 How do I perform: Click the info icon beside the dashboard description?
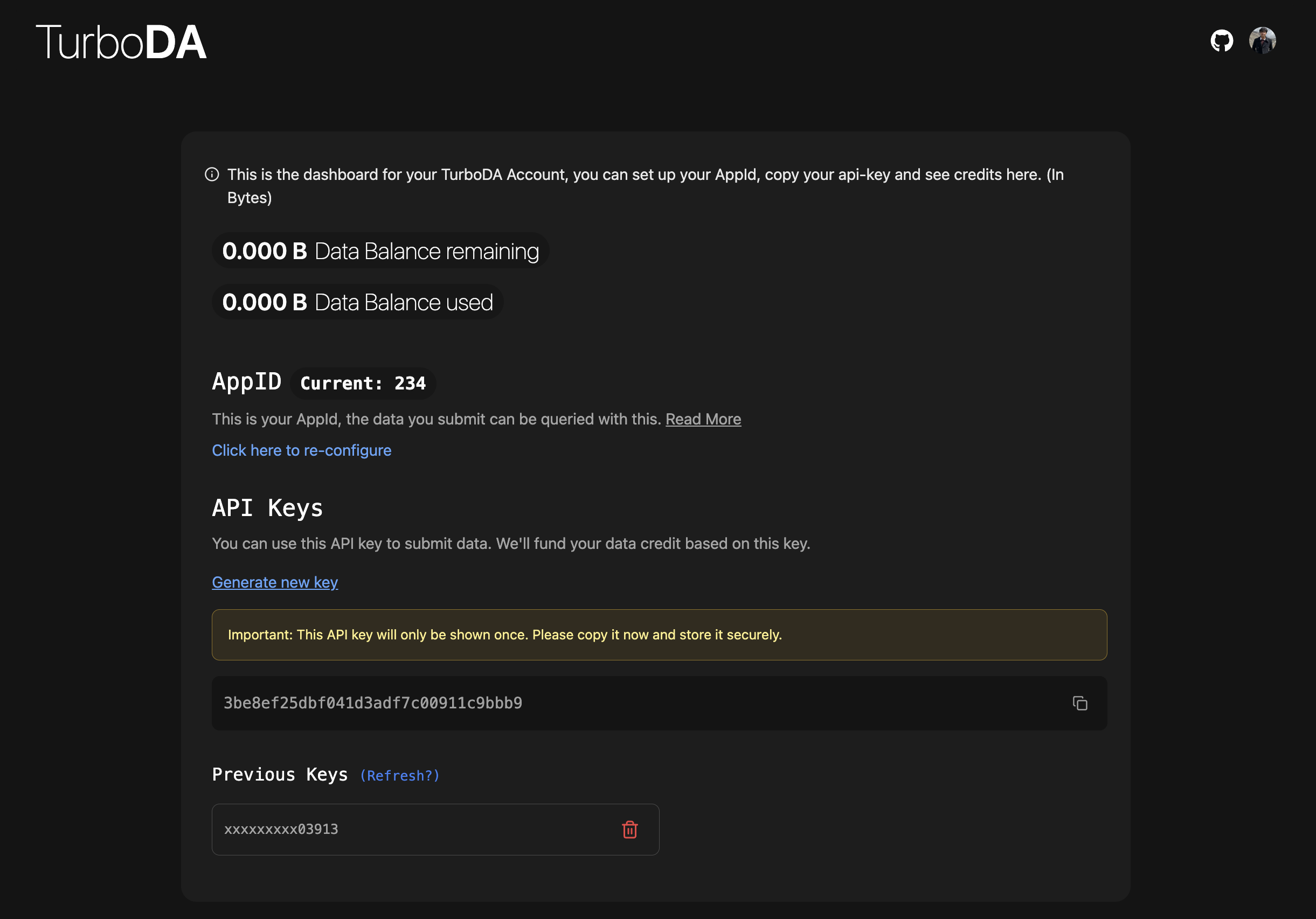(212, 174)
